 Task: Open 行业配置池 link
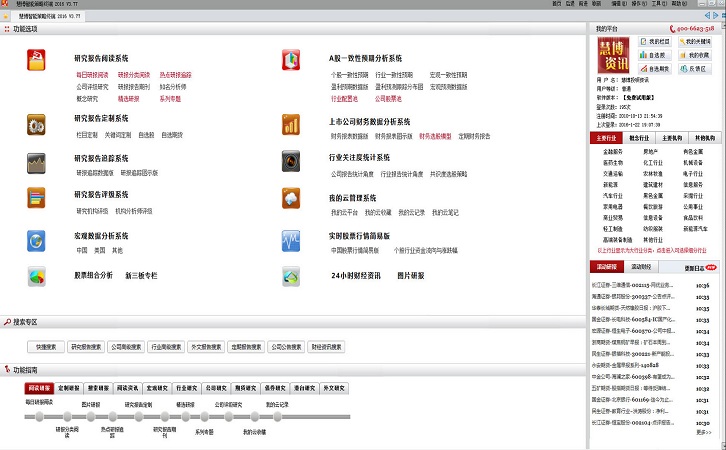point(344,99)
